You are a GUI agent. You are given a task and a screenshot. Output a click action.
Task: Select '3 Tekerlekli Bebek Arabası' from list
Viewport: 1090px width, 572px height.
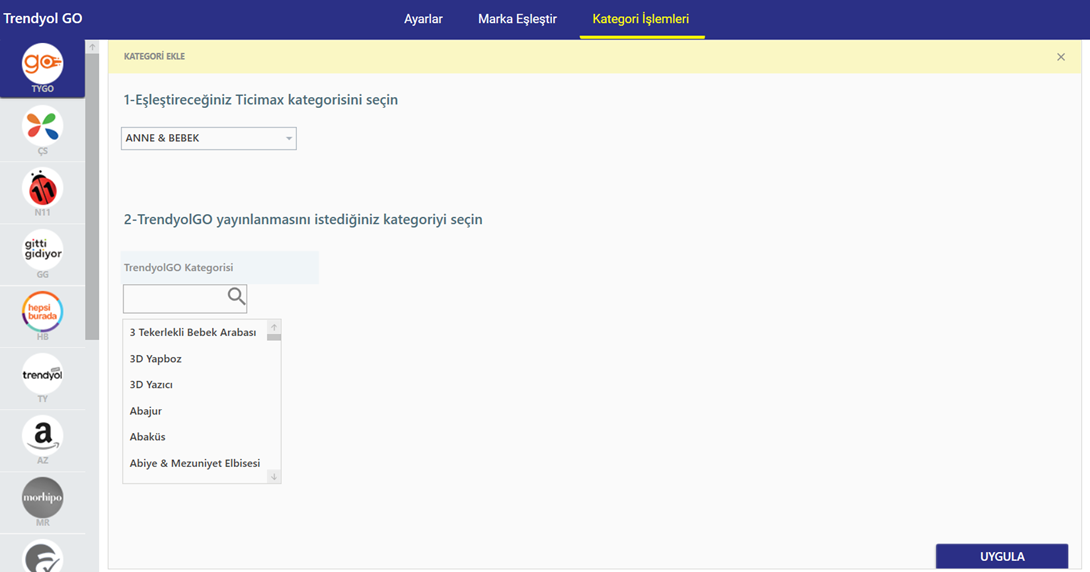[x=195, y=333]
